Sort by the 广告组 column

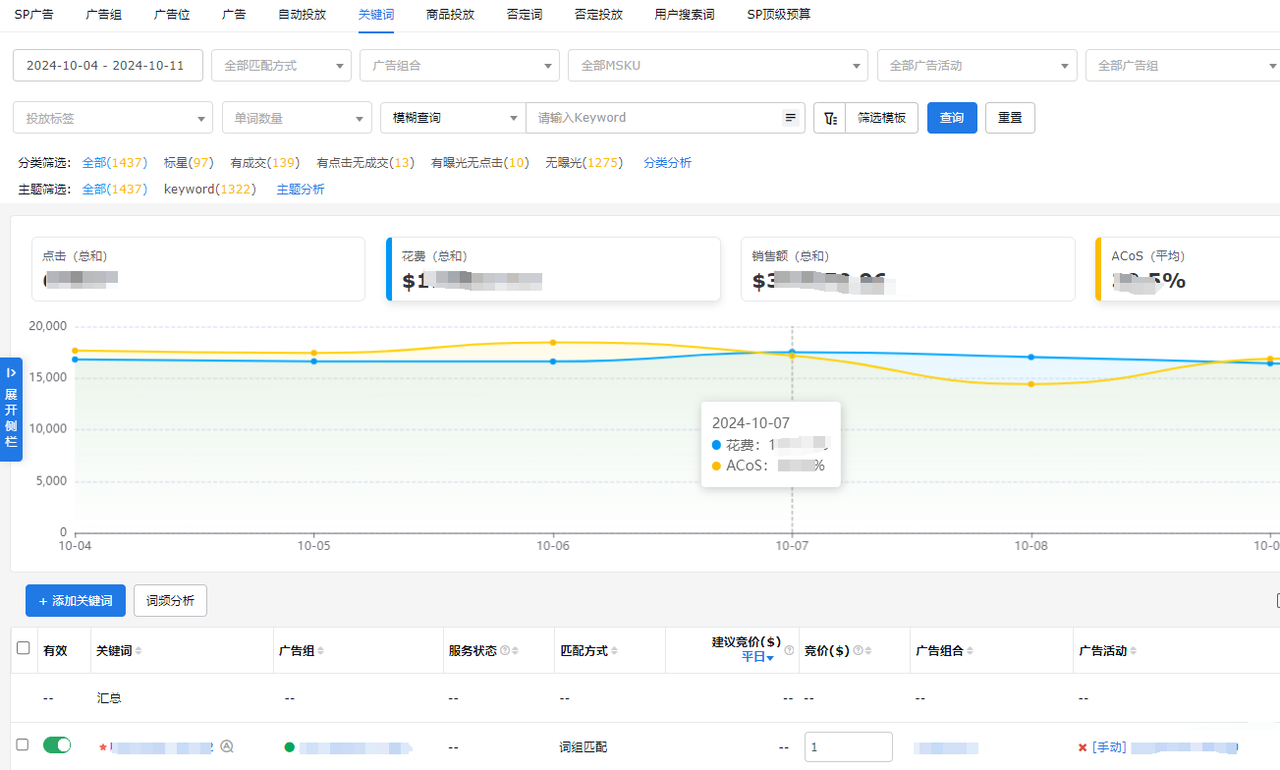click(x=320, y=651)
